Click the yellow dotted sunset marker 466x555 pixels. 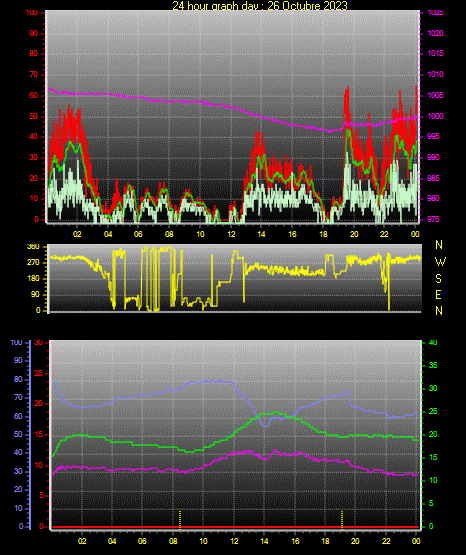pos(342,520)
